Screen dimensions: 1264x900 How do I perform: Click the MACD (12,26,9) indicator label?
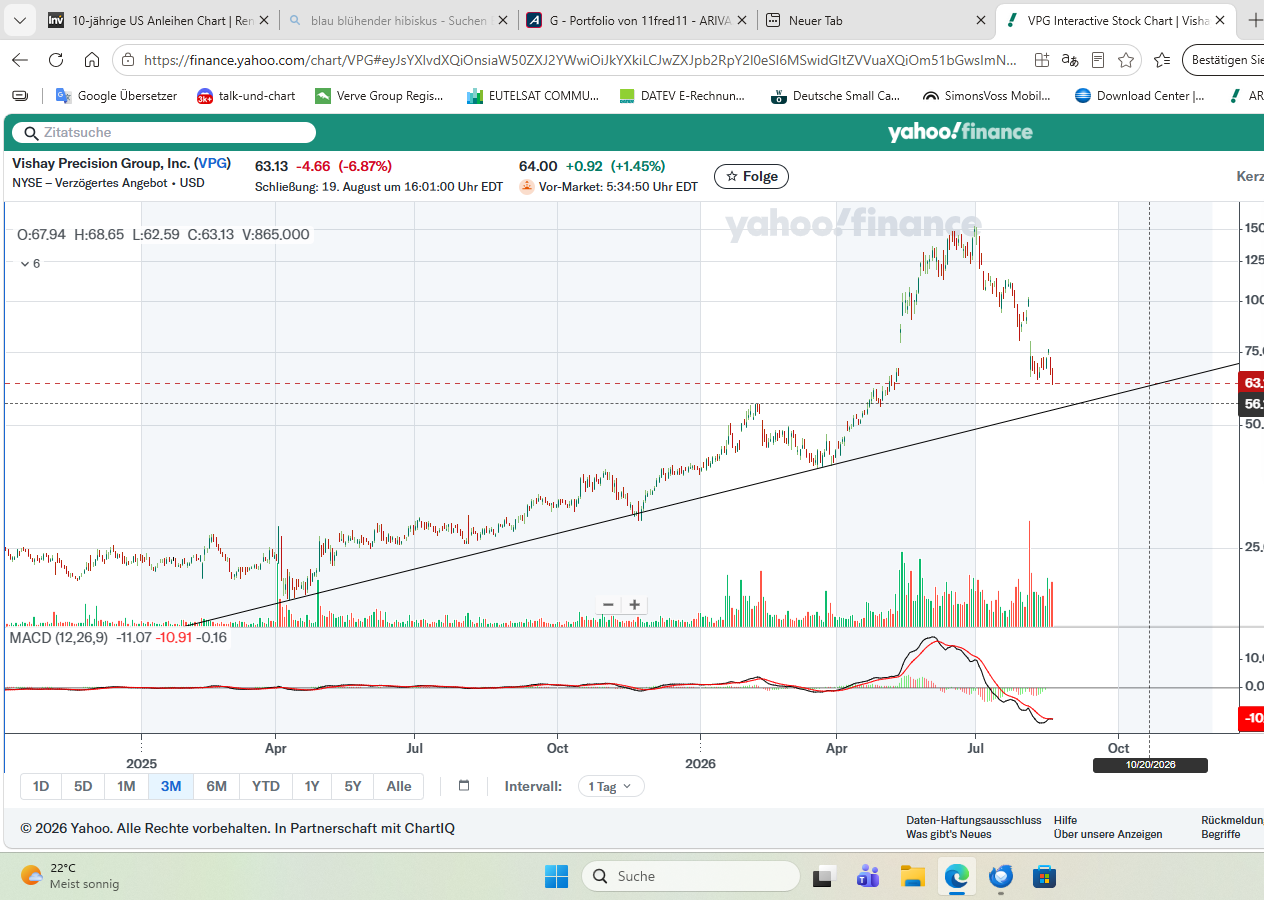click(59, 637)
